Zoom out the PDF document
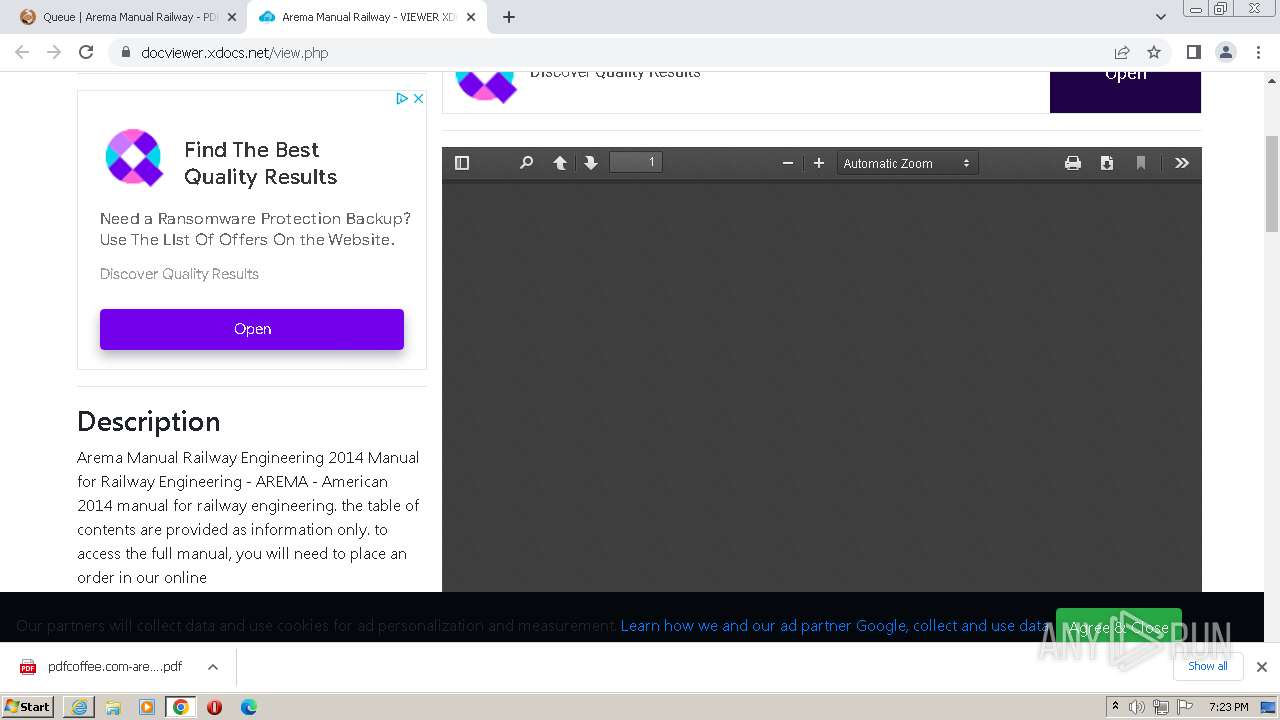 click(788, 163)
